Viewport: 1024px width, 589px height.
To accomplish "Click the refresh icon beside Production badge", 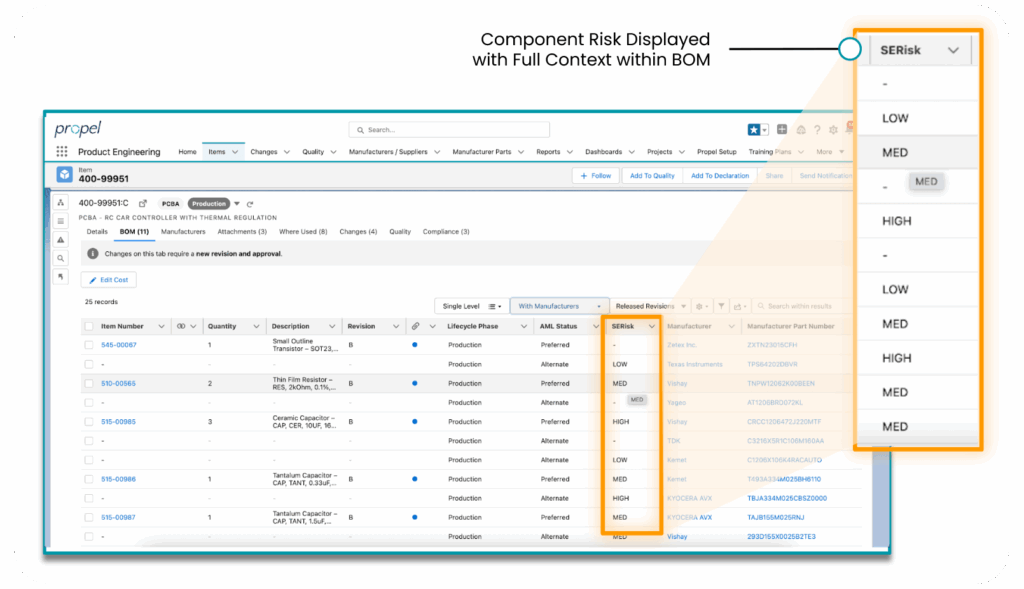I will (x=250, y=204).
